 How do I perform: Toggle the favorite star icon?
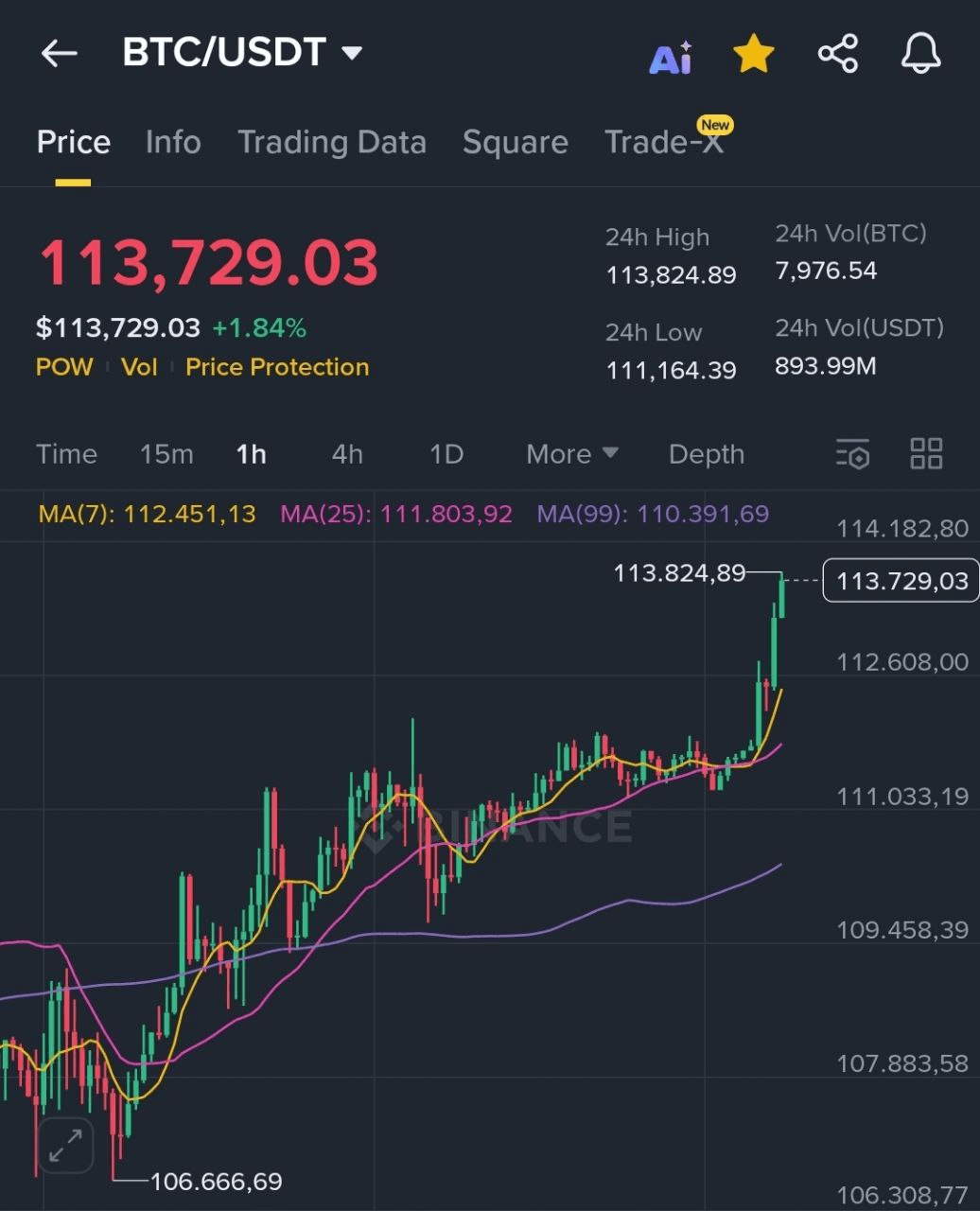pos(754,55)
